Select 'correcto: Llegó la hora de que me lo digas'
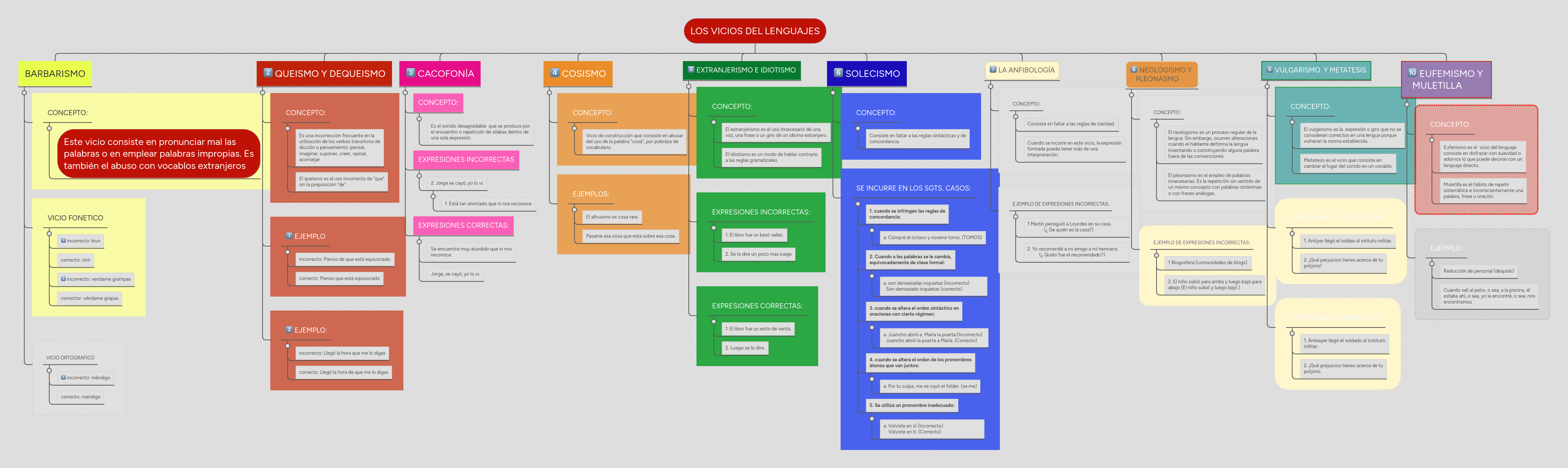The image size is (1568, 468). pyautogui.click(x=343, y=372)
